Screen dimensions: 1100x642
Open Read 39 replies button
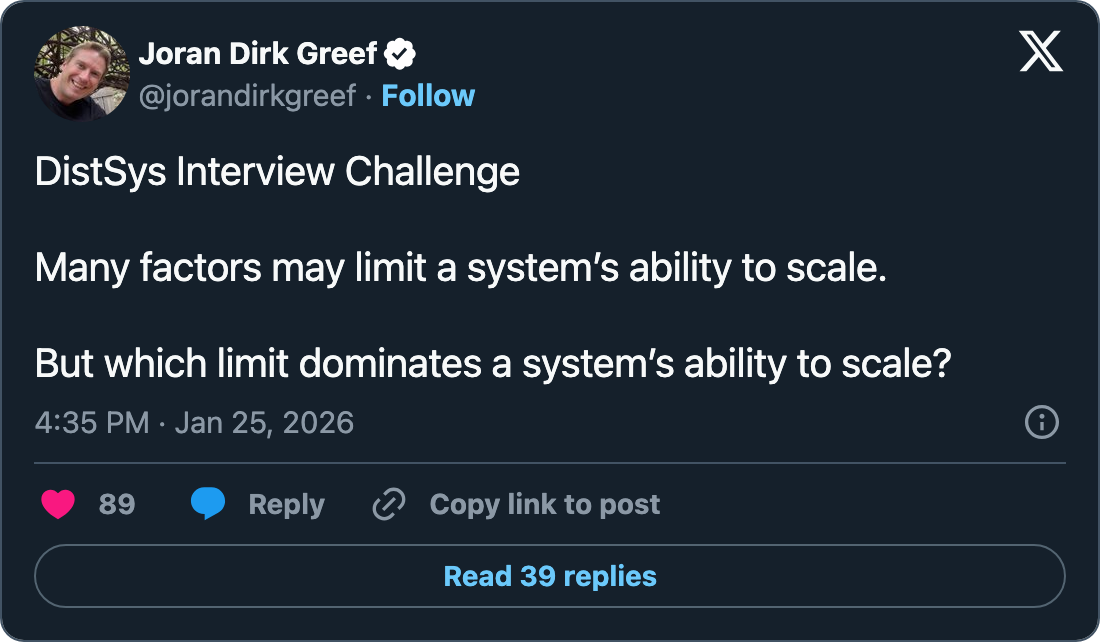click(550, 577)
